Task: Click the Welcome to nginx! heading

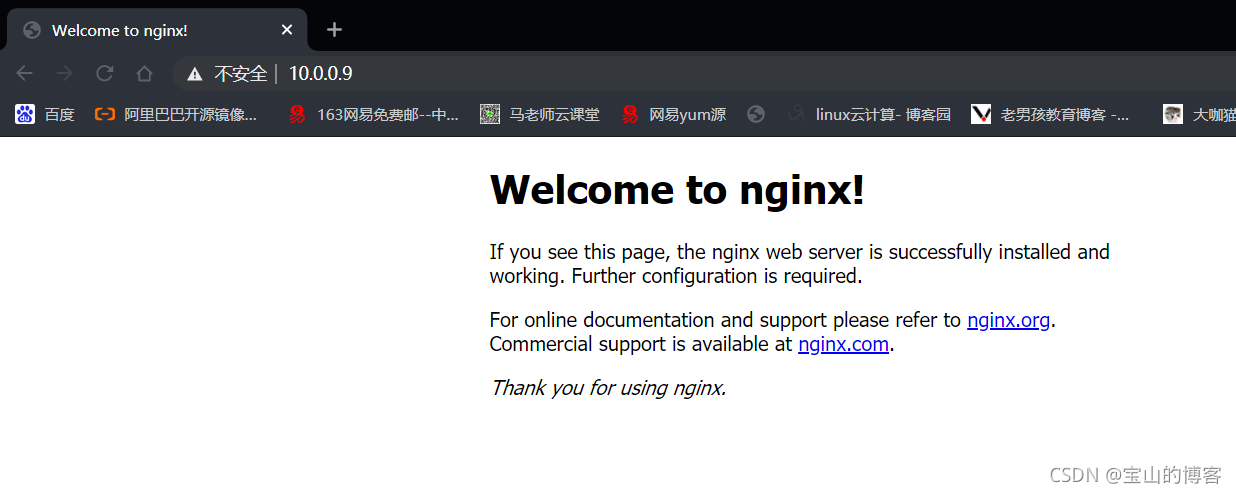Action: [677, 189]
